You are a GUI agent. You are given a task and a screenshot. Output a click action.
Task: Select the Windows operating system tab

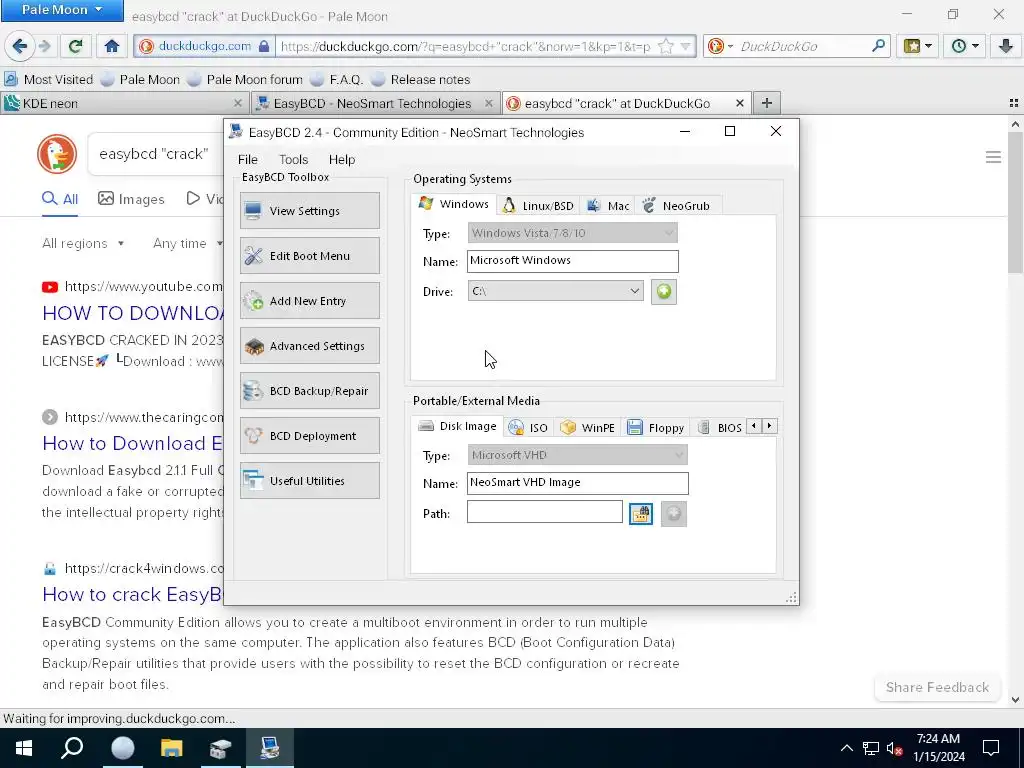[454, 204]
